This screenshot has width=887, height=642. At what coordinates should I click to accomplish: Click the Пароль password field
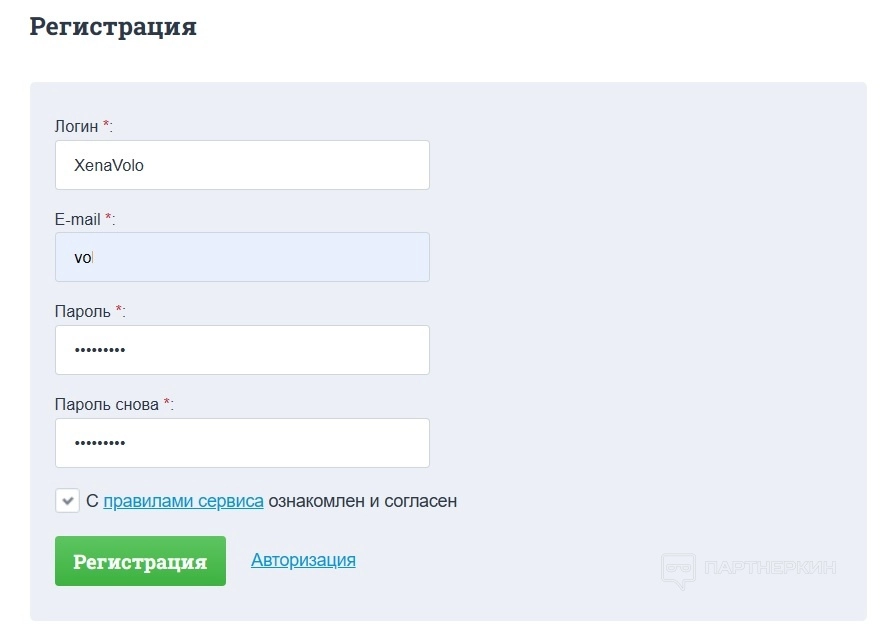click(x=242, y=350)
